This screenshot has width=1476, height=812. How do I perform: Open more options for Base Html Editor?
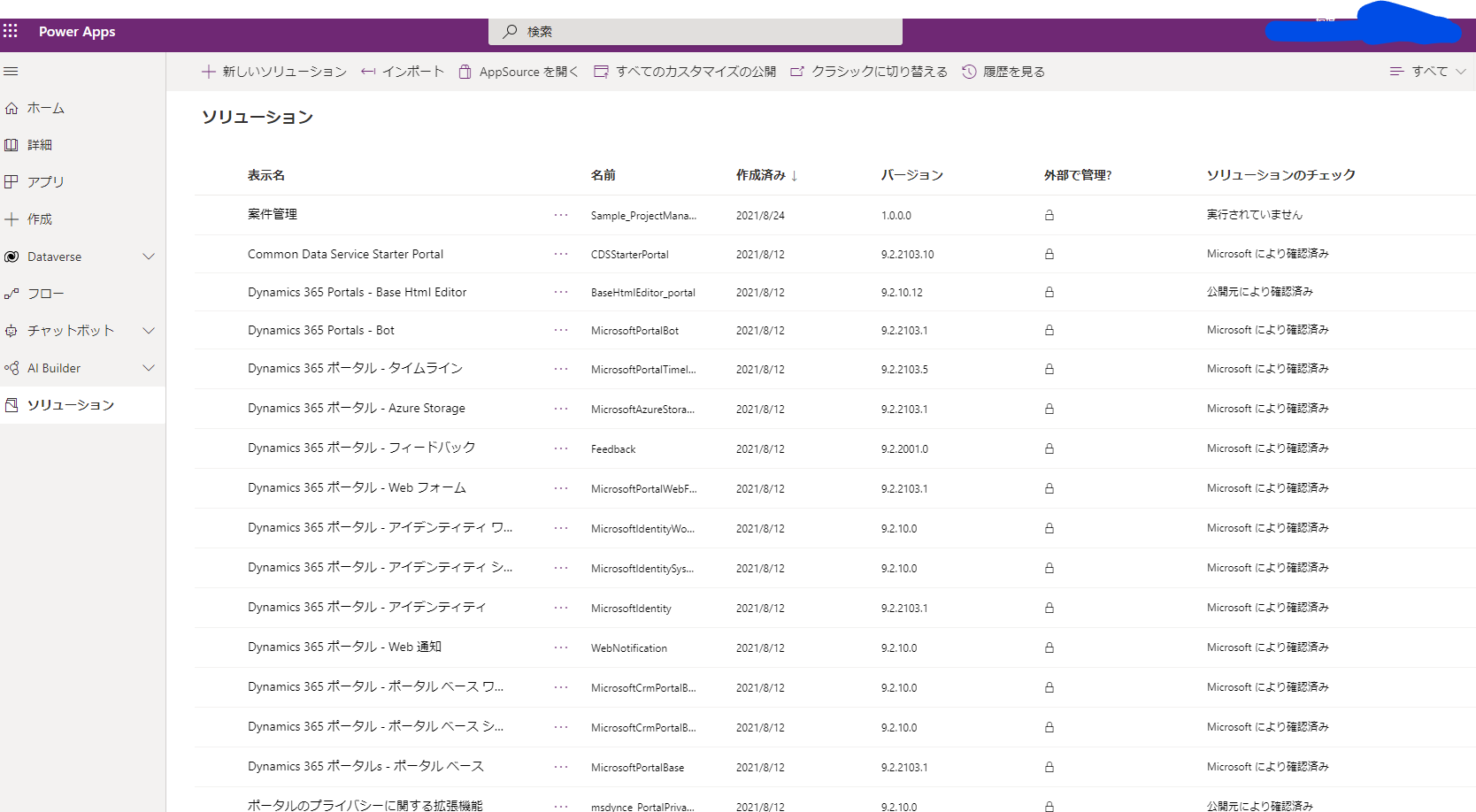pyautogui.click(x=561, y=292)
